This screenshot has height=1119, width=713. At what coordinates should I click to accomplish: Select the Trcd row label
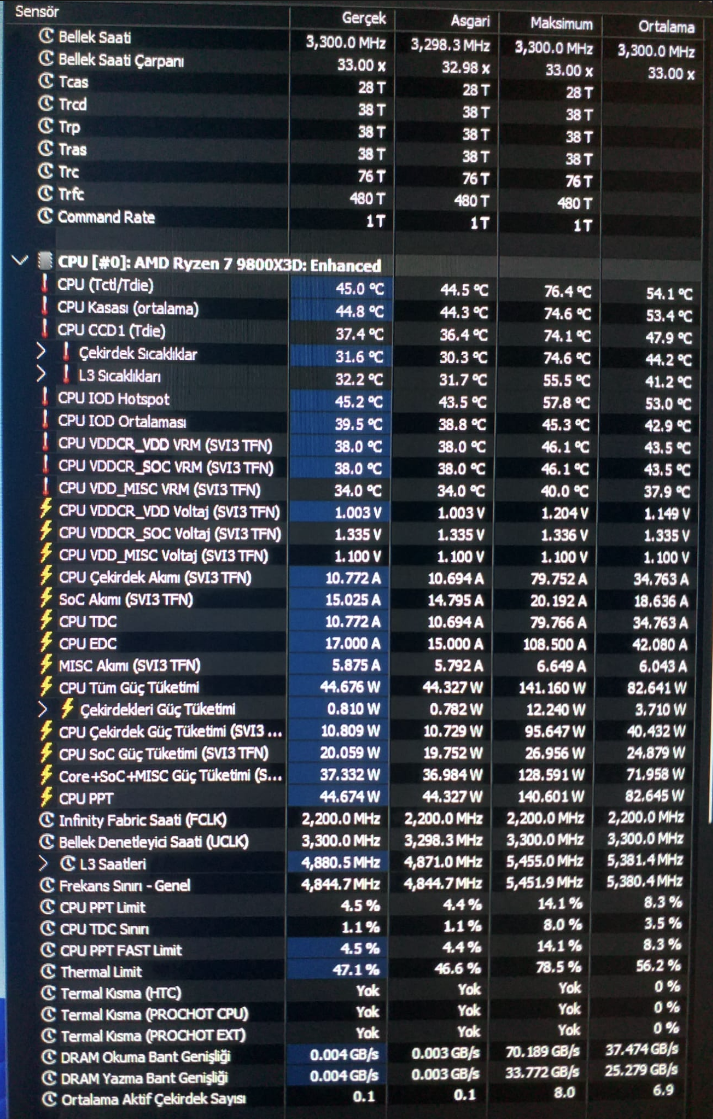point(72,104)
